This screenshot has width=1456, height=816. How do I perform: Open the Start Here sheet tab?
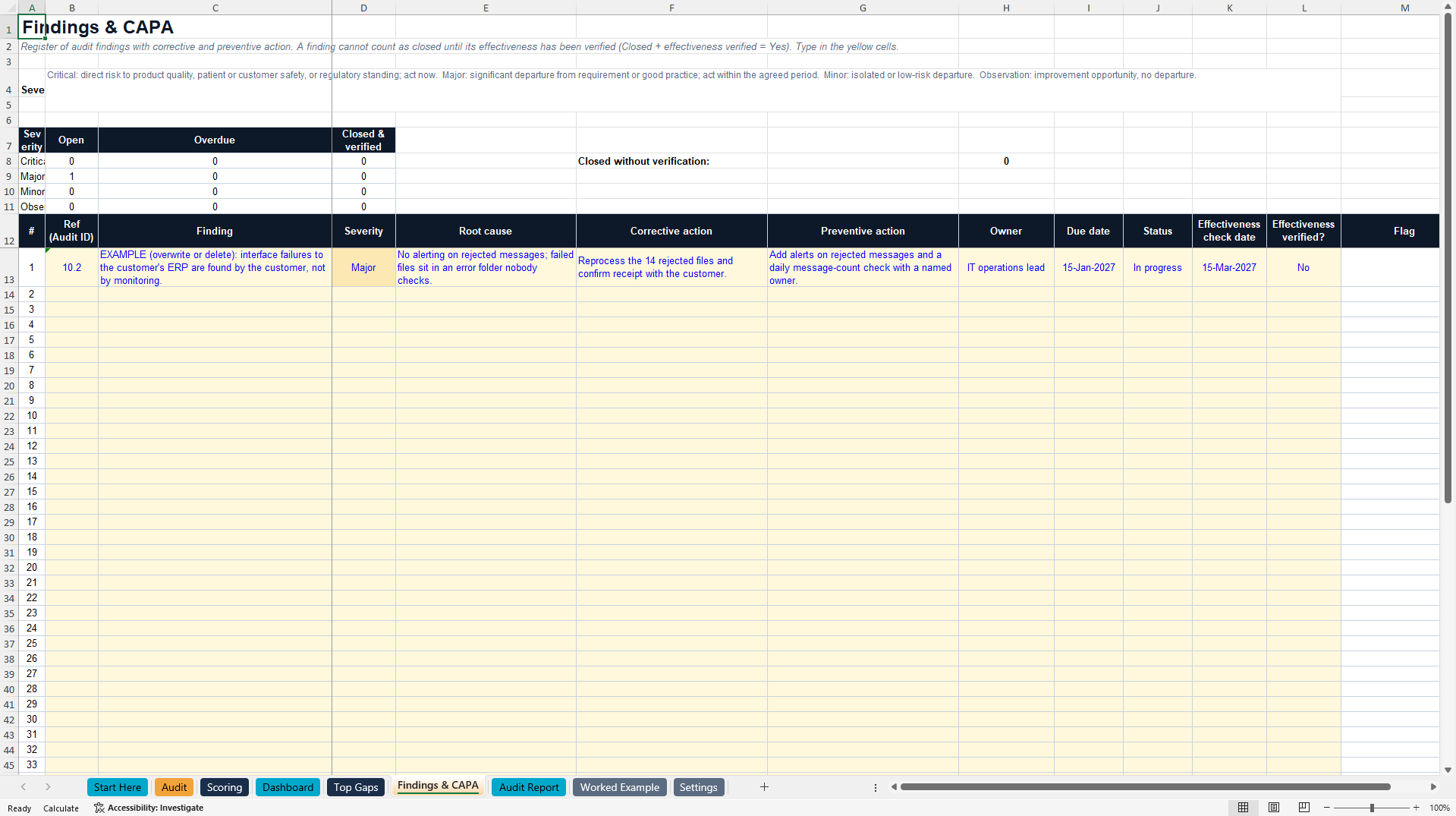pyautogui.click(x=118, y=787)
